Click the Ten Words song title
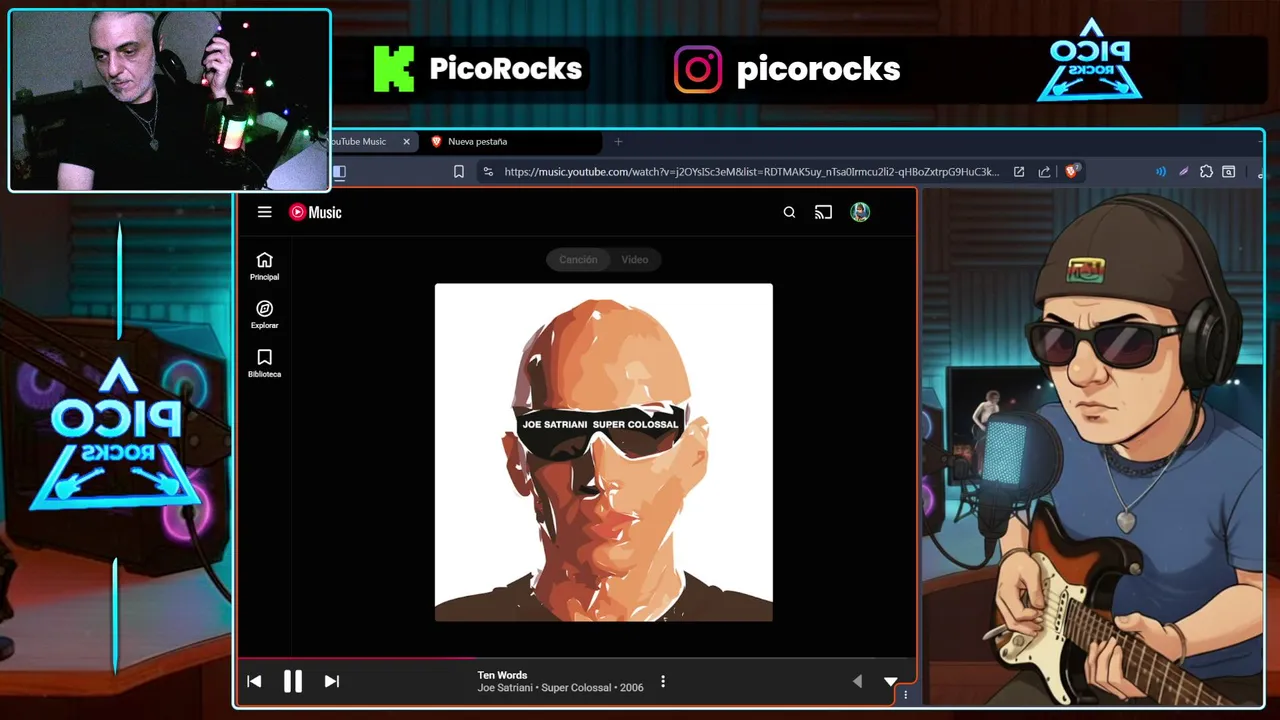The width and height of the screenshot is (1280, 720). tap(502, 675)
